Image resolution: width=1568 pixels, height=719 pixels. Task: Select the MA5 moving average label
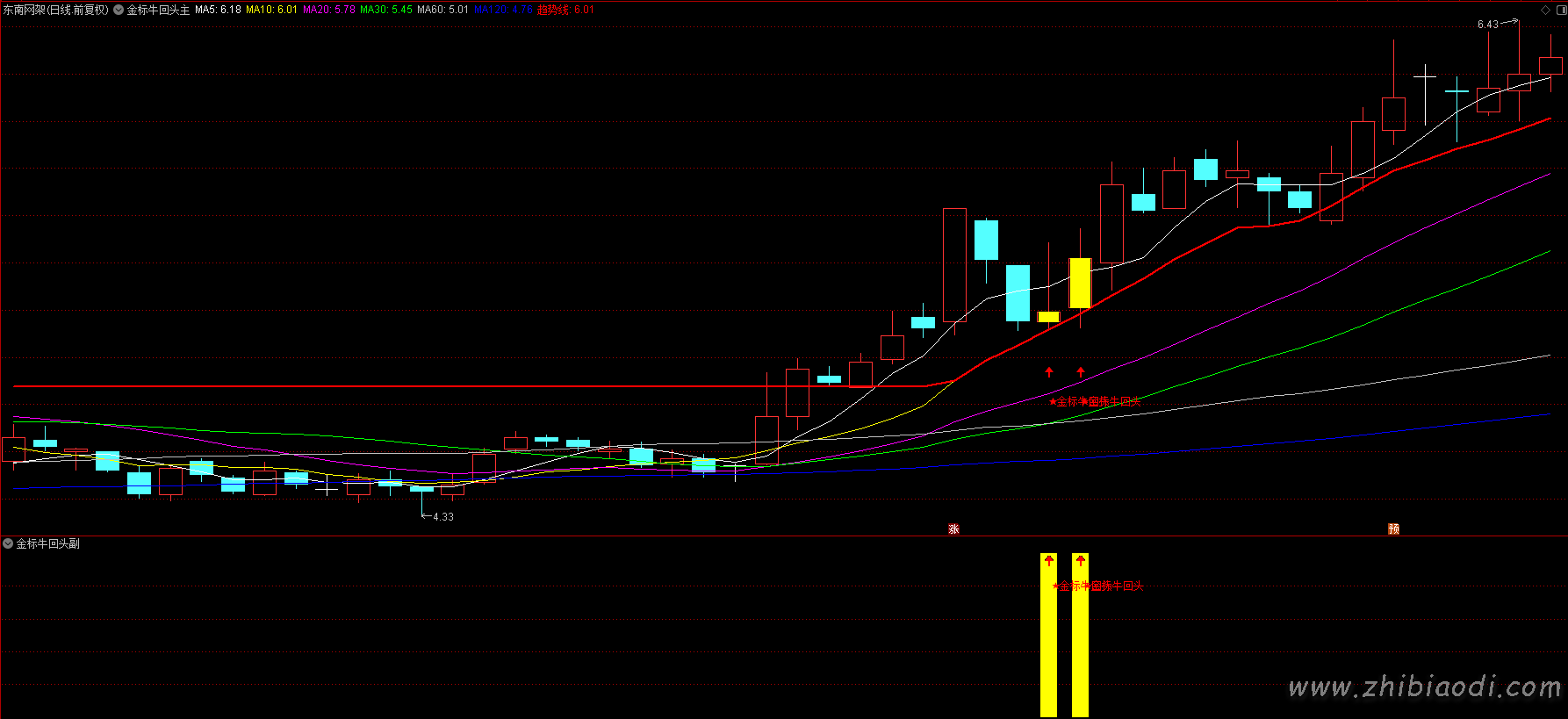[x=218, y=11]
